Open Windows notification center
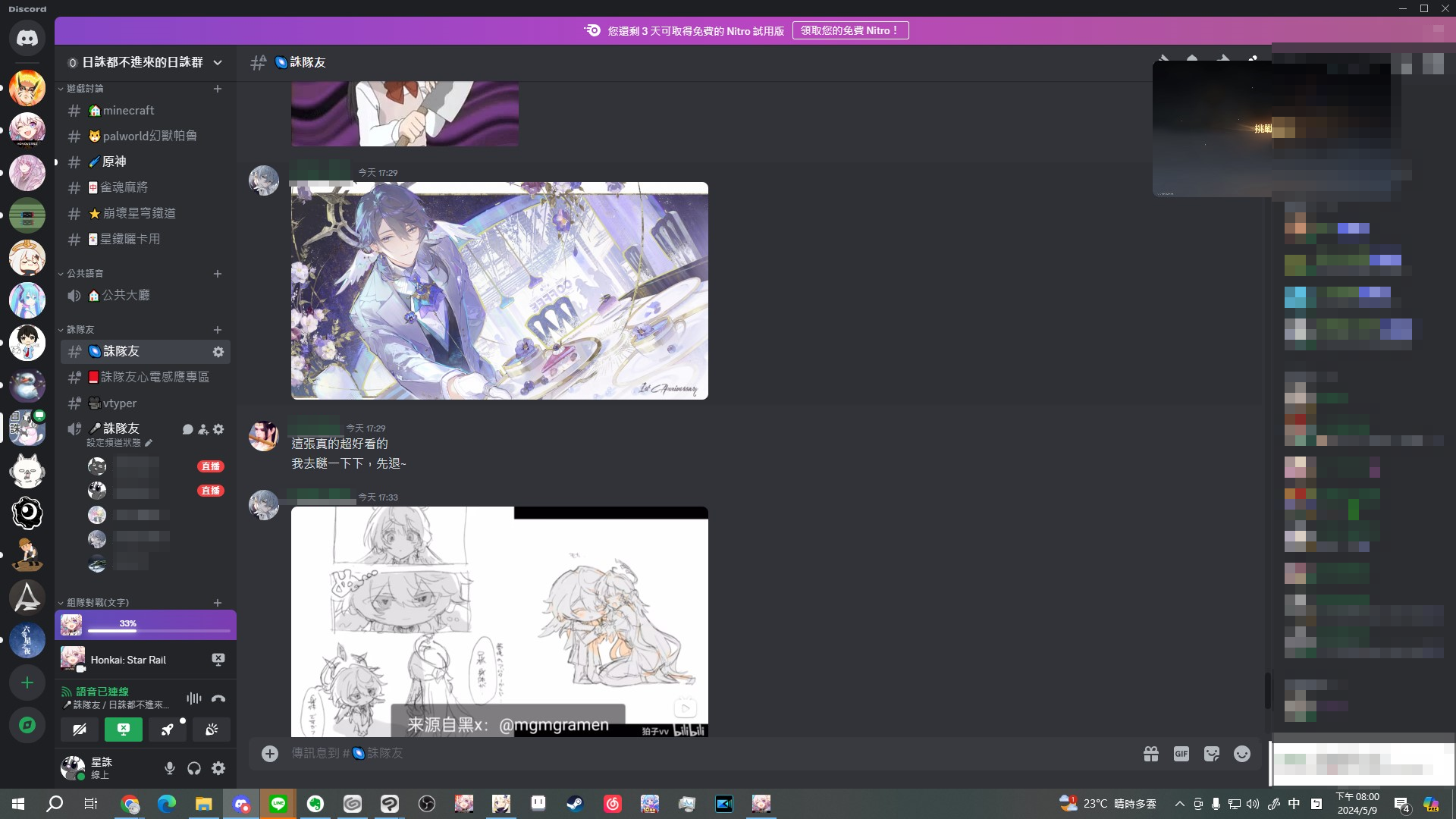Screen dimensions: 1456x819 pos(1401,804)
